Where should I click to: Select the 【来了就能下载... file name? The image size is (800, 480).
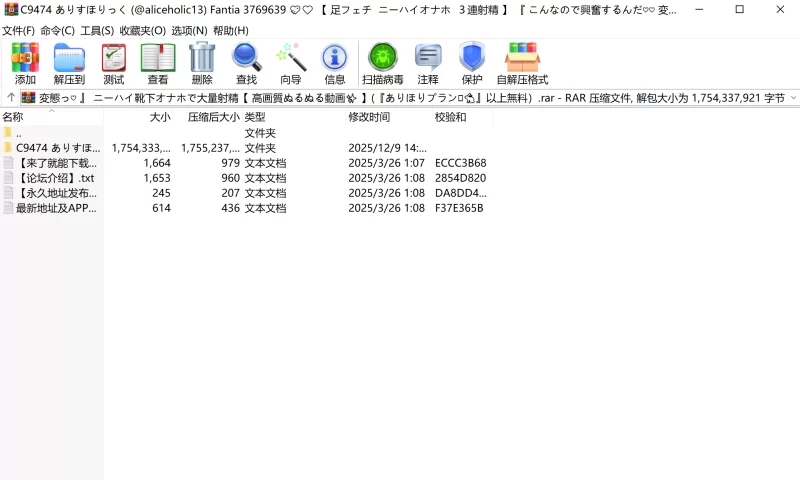57,163
